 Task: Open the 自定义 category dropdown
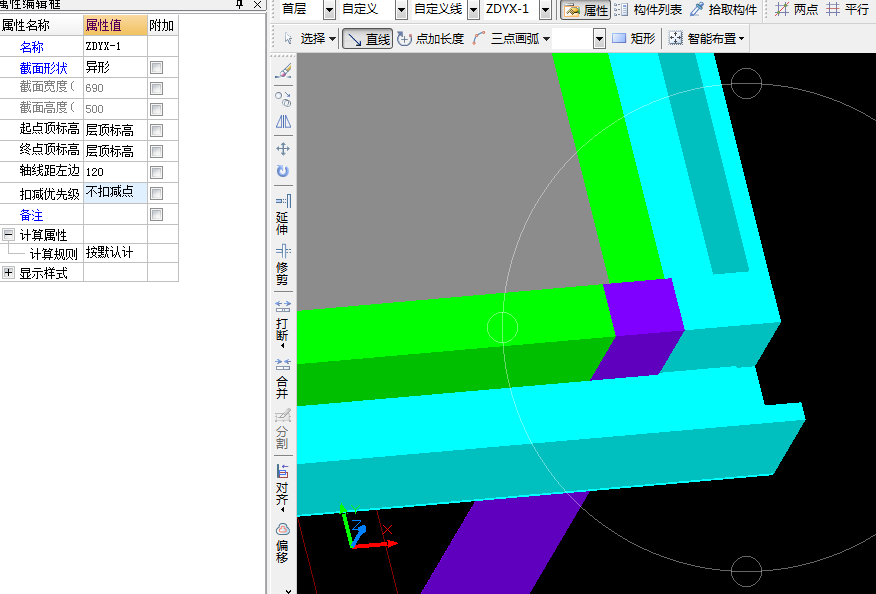pyautogui.click(x=401, y=9)
